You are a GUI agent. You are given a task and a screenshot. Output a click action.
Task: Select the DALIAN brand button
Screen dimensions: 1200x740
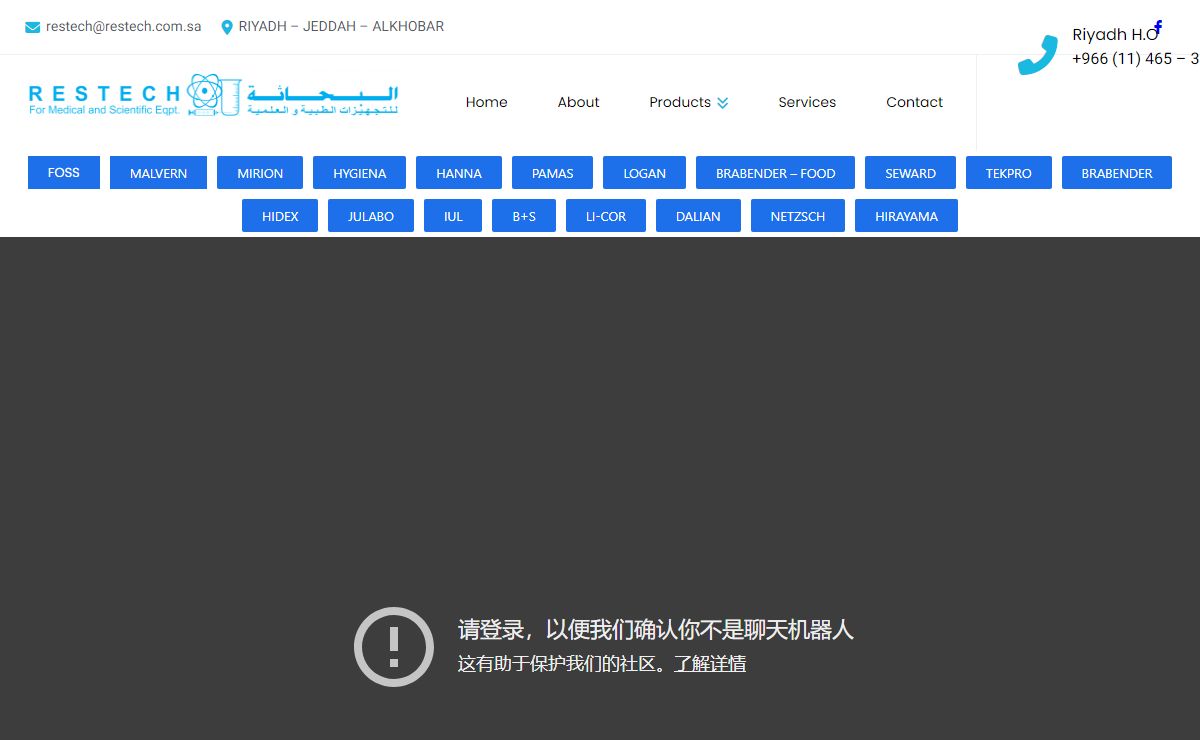click(x=698, y=215)
